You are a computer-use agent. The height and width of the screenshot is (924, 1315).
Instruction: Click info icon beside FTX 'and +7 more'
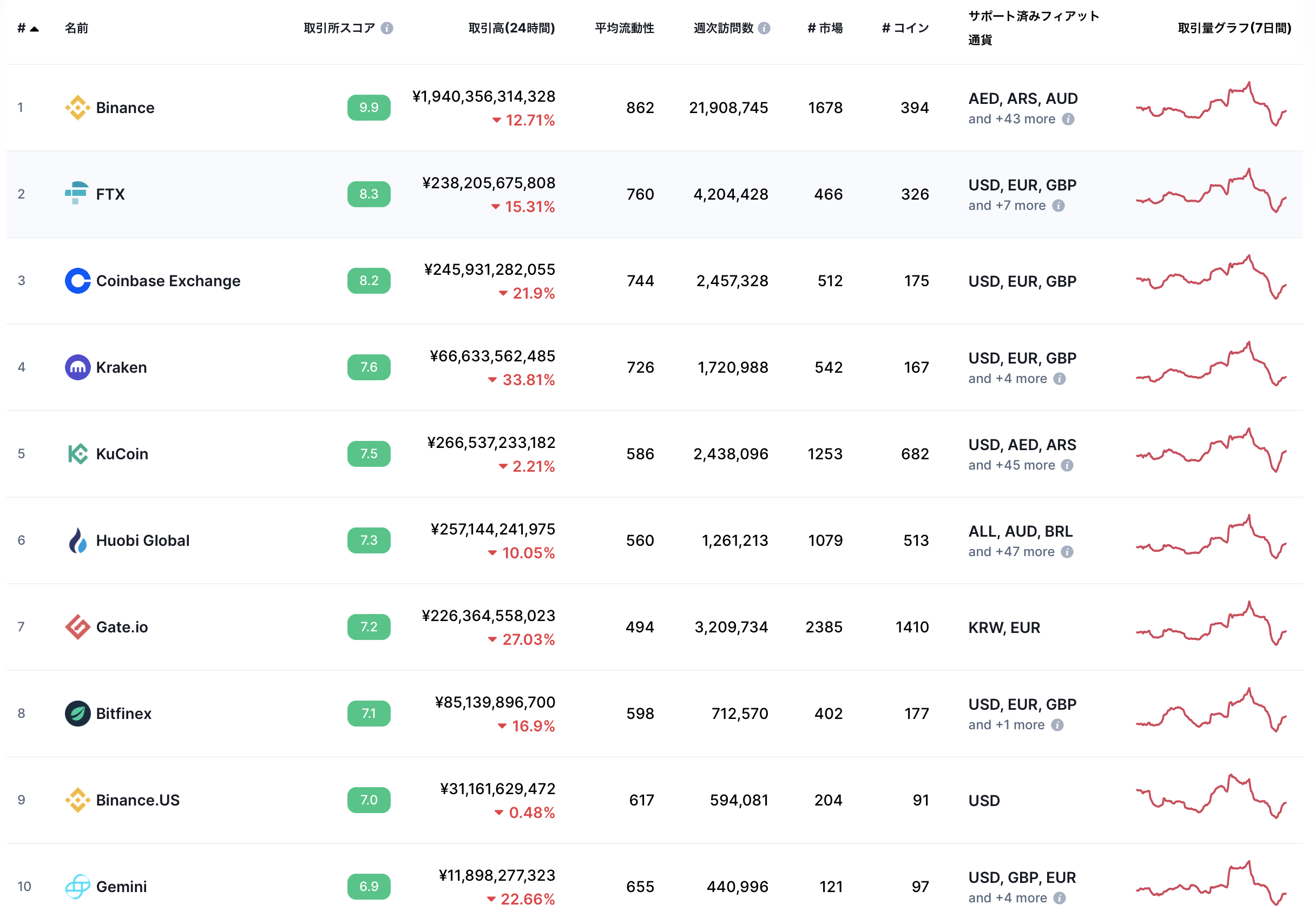click(x=1058, y=206)
